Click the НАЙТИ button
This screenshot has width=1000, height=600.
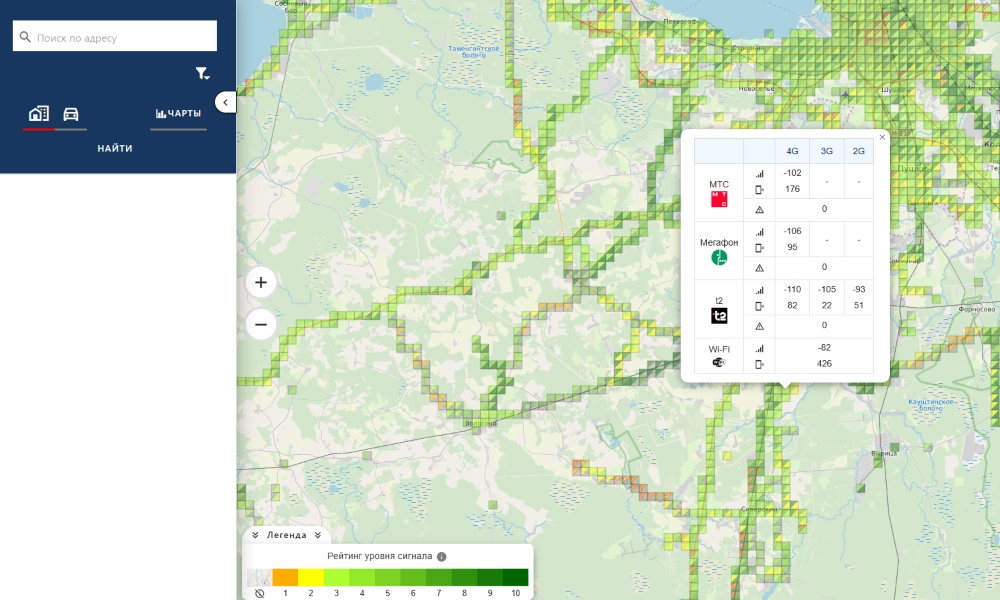115,148
